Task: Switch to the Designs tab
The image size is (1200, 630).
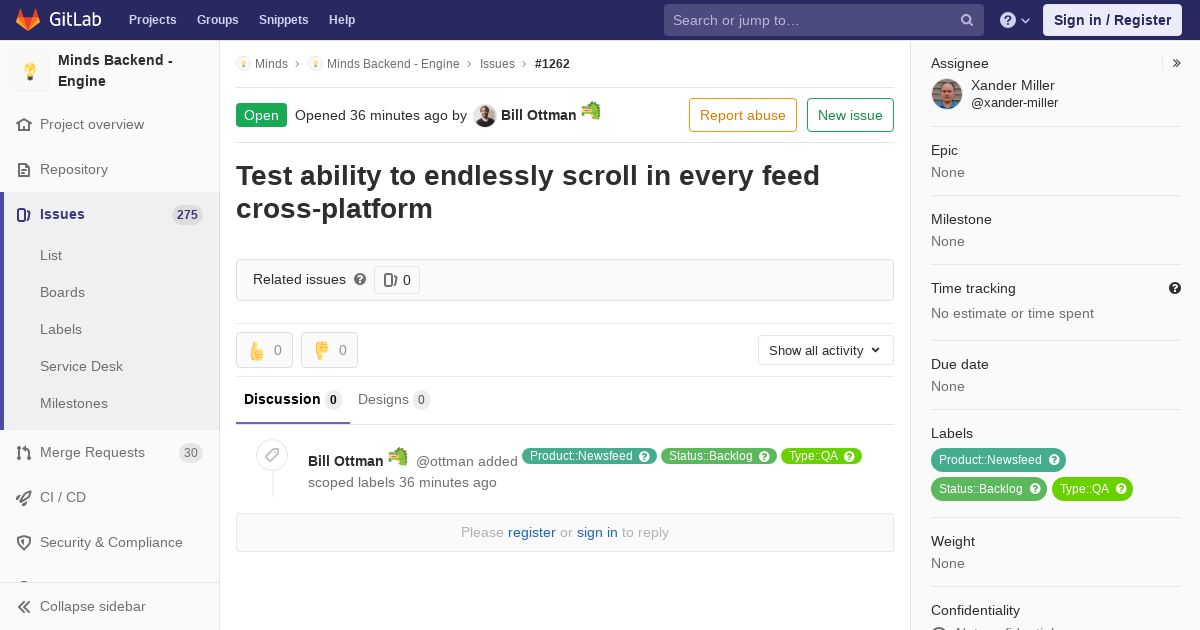Action: pyautogui.click(x=393, y=399)
